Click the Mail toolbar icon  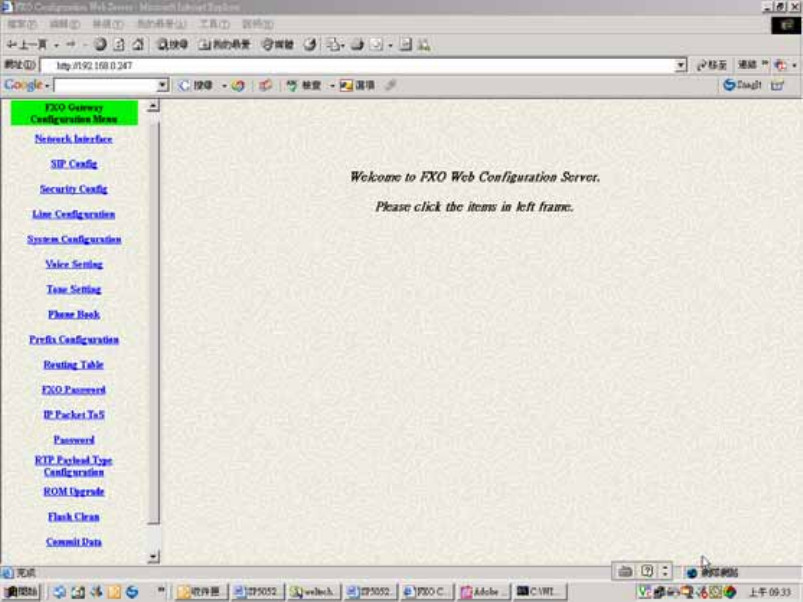click(333, 45)
